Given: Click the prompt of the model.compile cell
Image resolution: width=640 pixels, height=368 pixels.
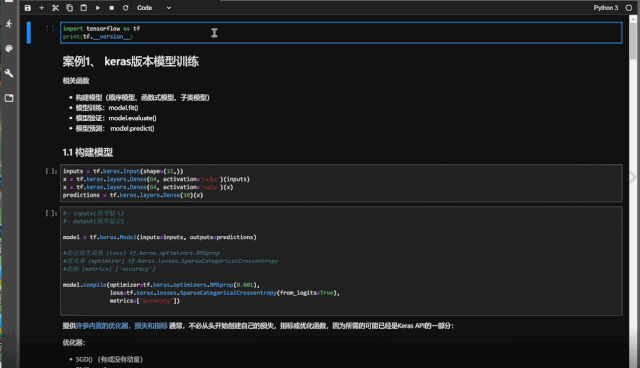Looking at the screenshot, I should point(51,213).
